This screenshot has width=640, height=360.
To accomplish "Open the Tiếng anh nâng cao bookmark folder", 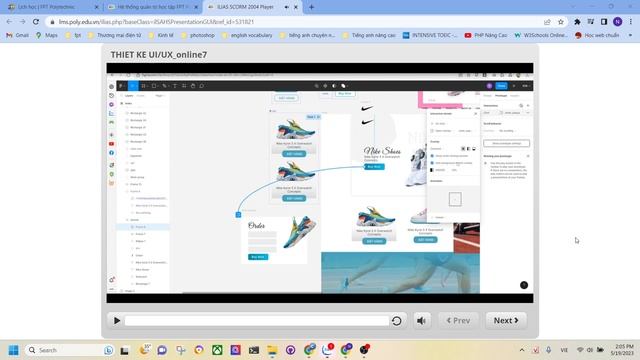I will point(370,36).
